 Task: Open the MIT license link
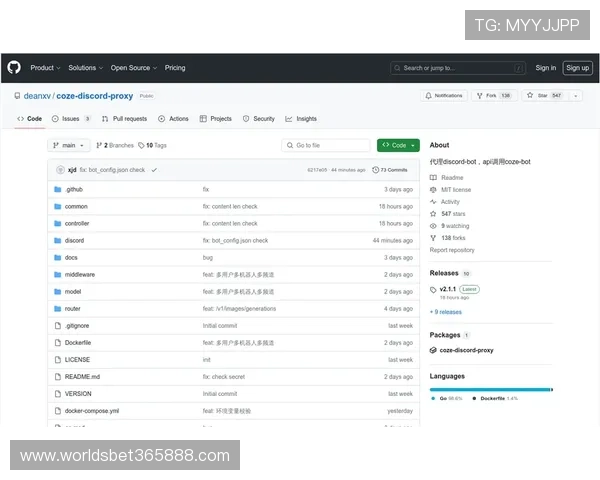click(450, 190)
